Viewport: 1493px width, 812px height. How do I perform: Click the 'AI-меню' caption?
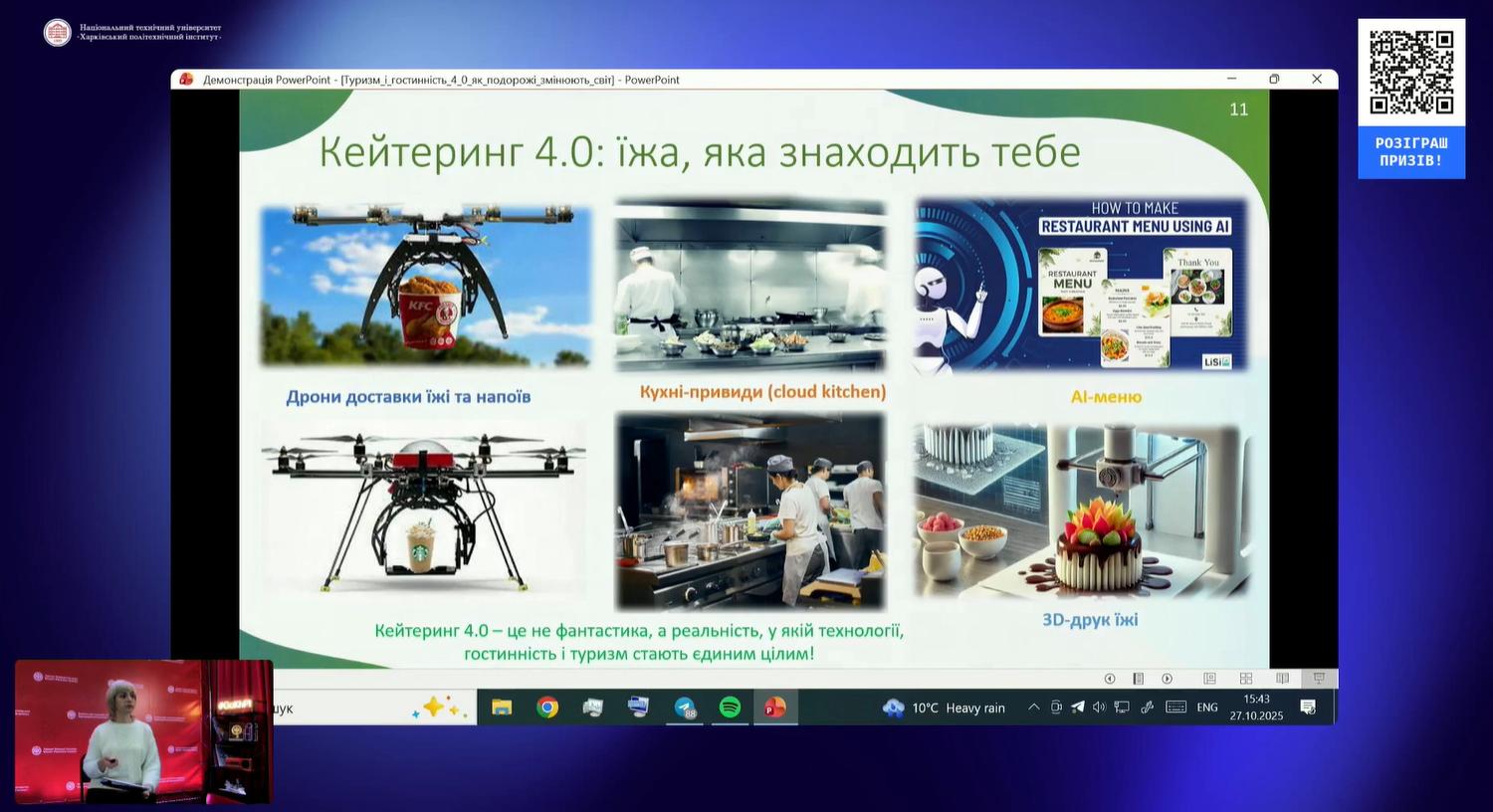click(x=1106, y=397)
